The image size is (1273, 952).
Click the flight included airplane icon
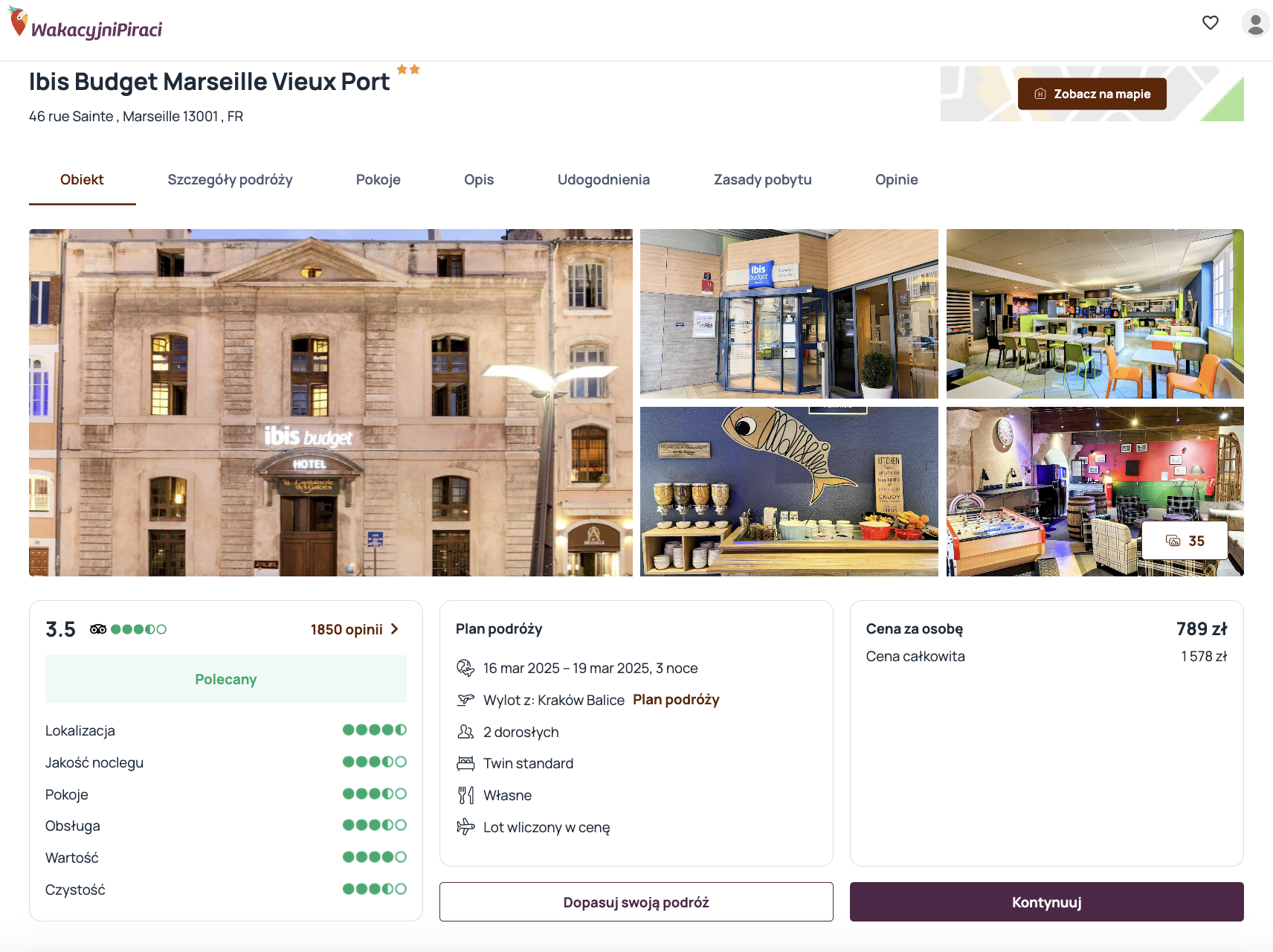pos(465,827)
